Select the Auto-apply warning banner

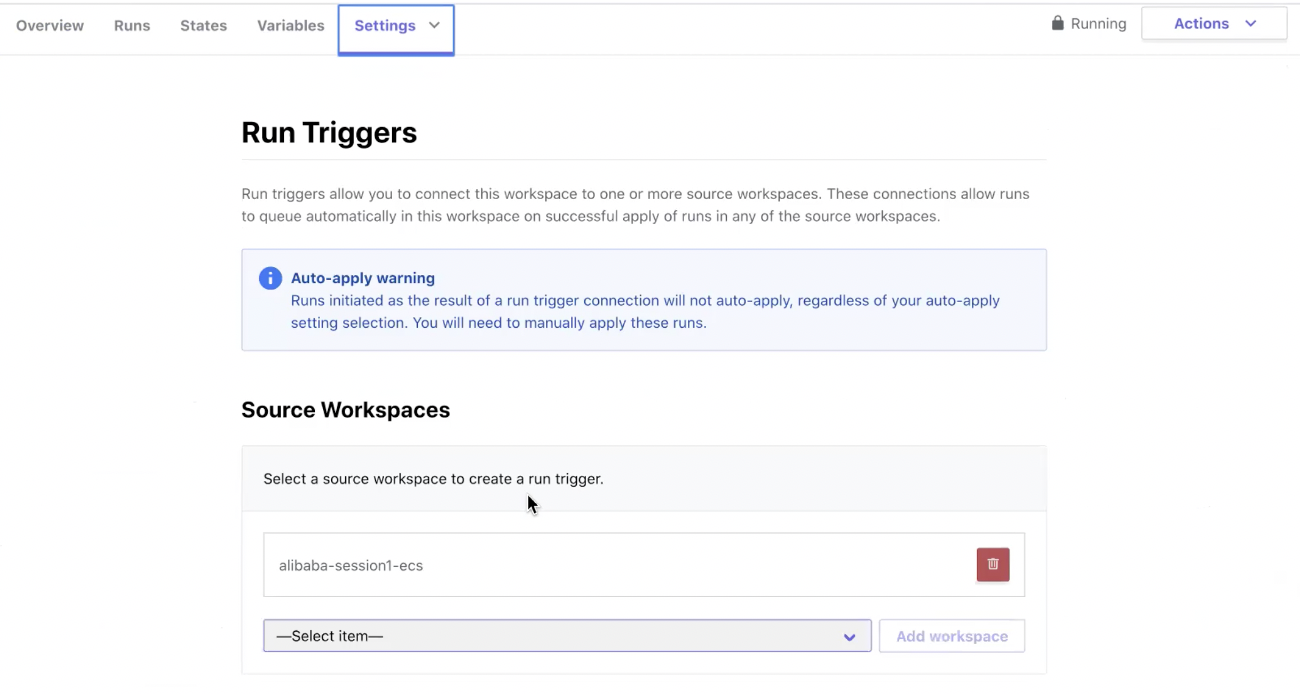pos(643,299)
